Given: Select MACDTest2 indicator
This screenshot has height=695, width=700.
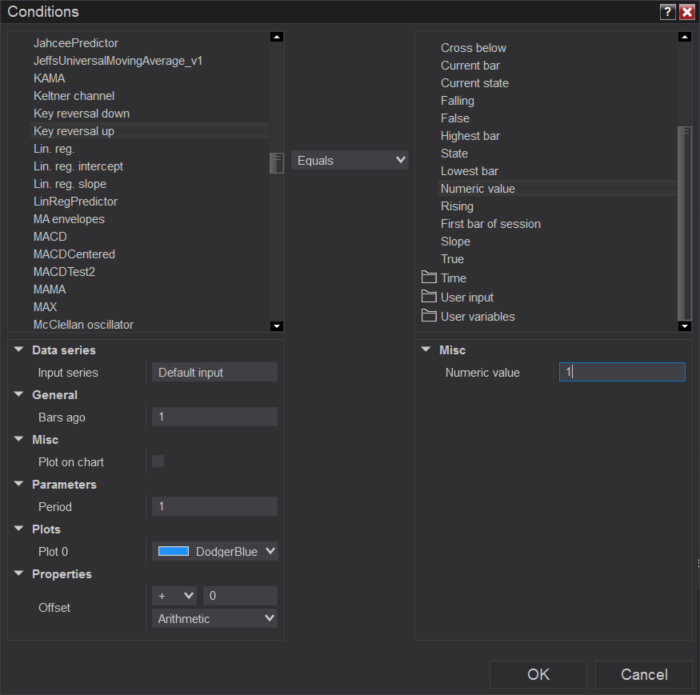Looking at the screenshot, I should click(64, 272).
